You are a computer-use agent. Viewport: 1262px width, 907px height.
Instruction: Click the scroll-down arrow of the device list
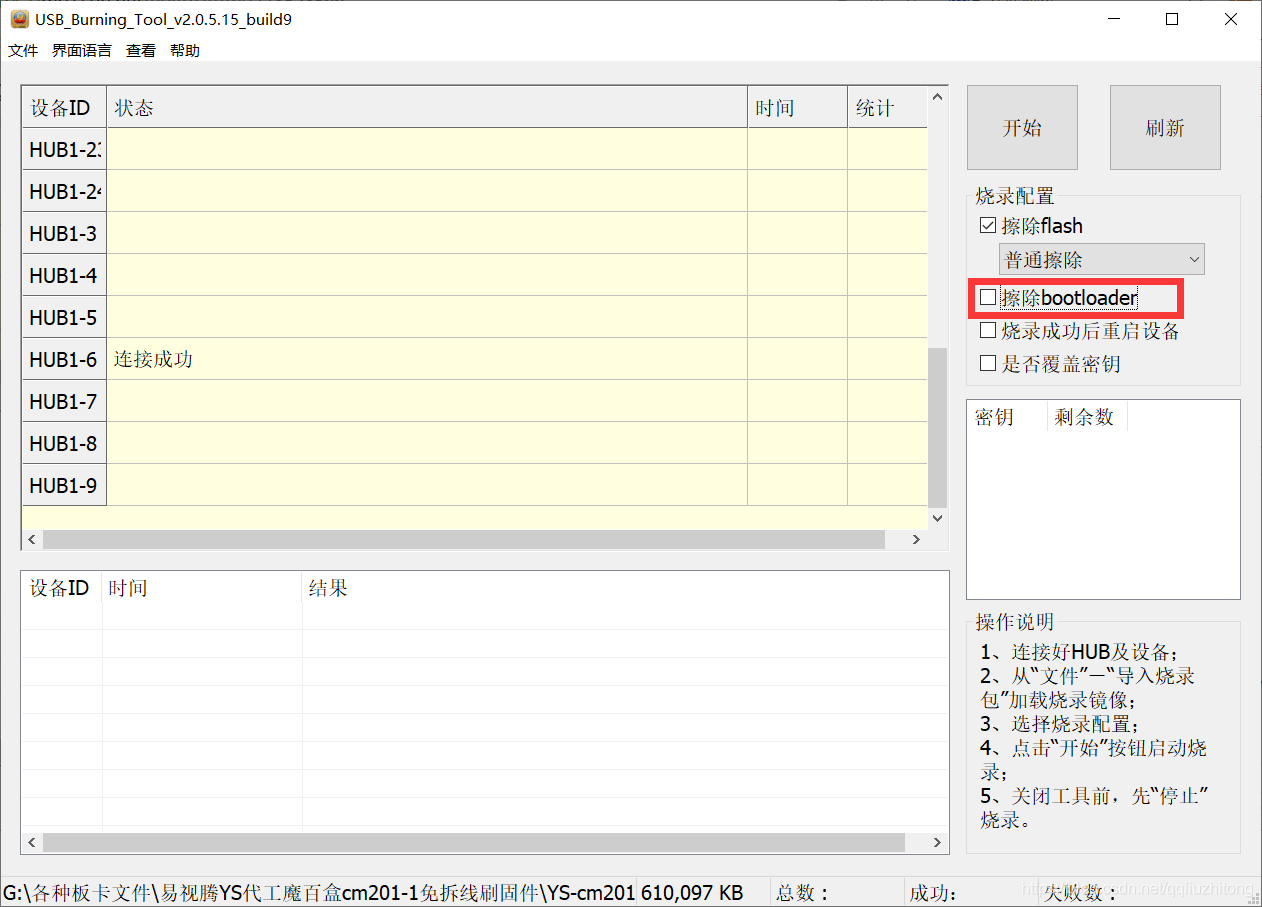click(936, 518)
